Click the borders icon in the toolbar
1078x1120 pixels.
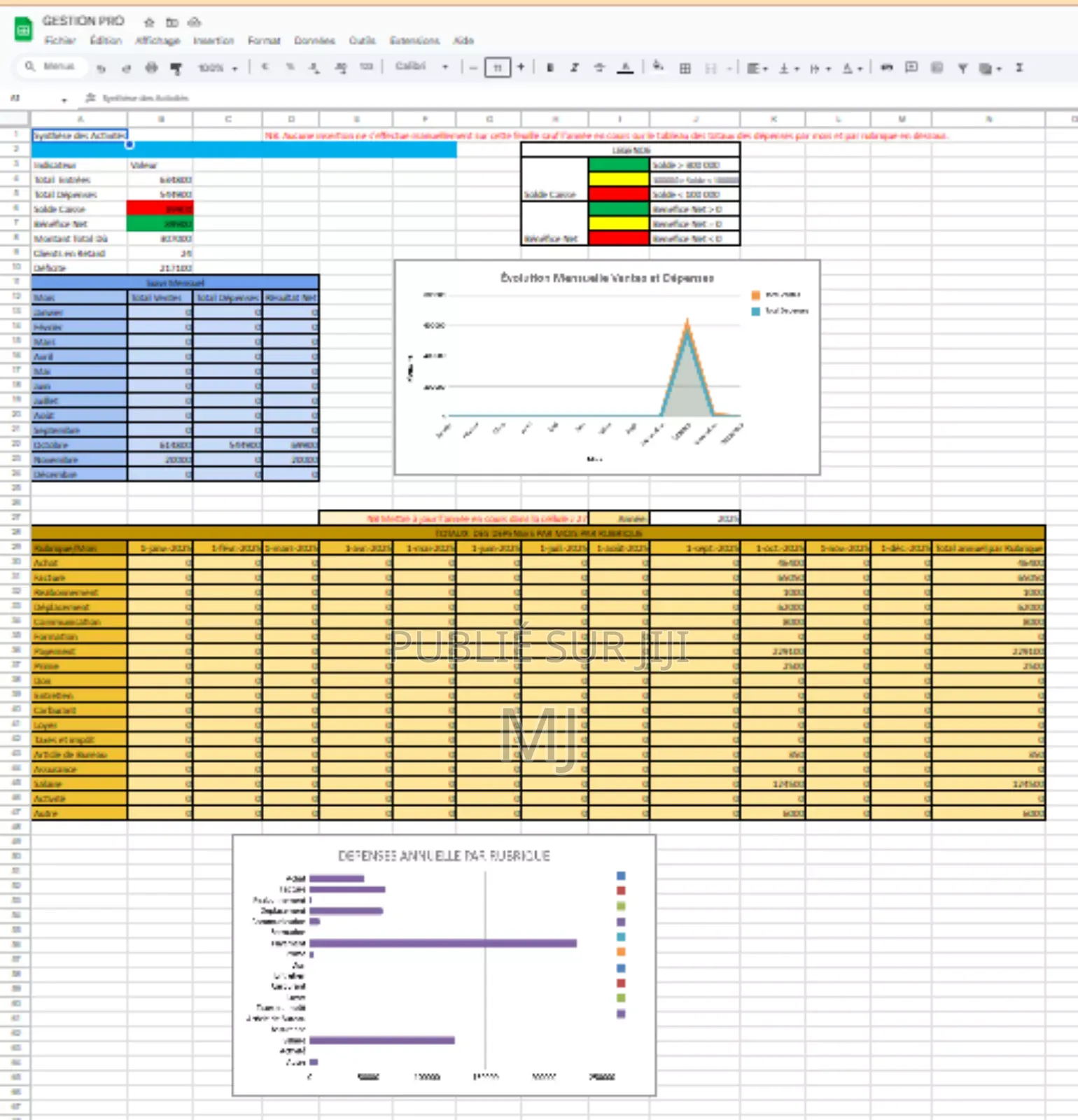click(x=685, y=68)
